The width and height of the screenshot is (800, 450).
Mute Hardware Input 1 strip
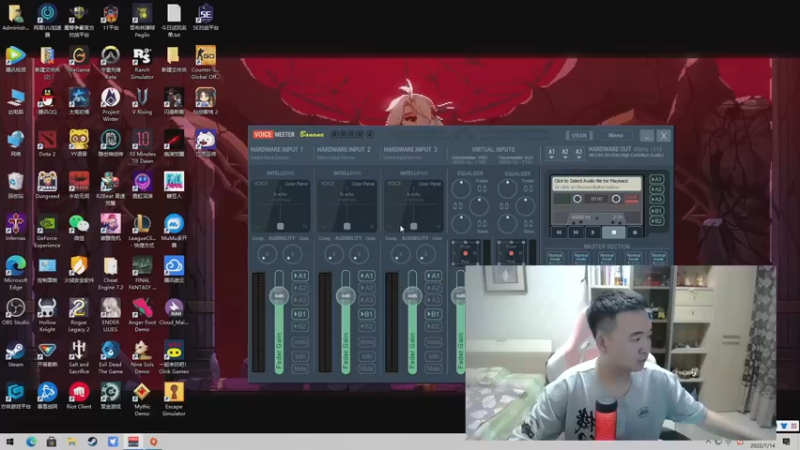pyautogui.click(x=299, y=368)
